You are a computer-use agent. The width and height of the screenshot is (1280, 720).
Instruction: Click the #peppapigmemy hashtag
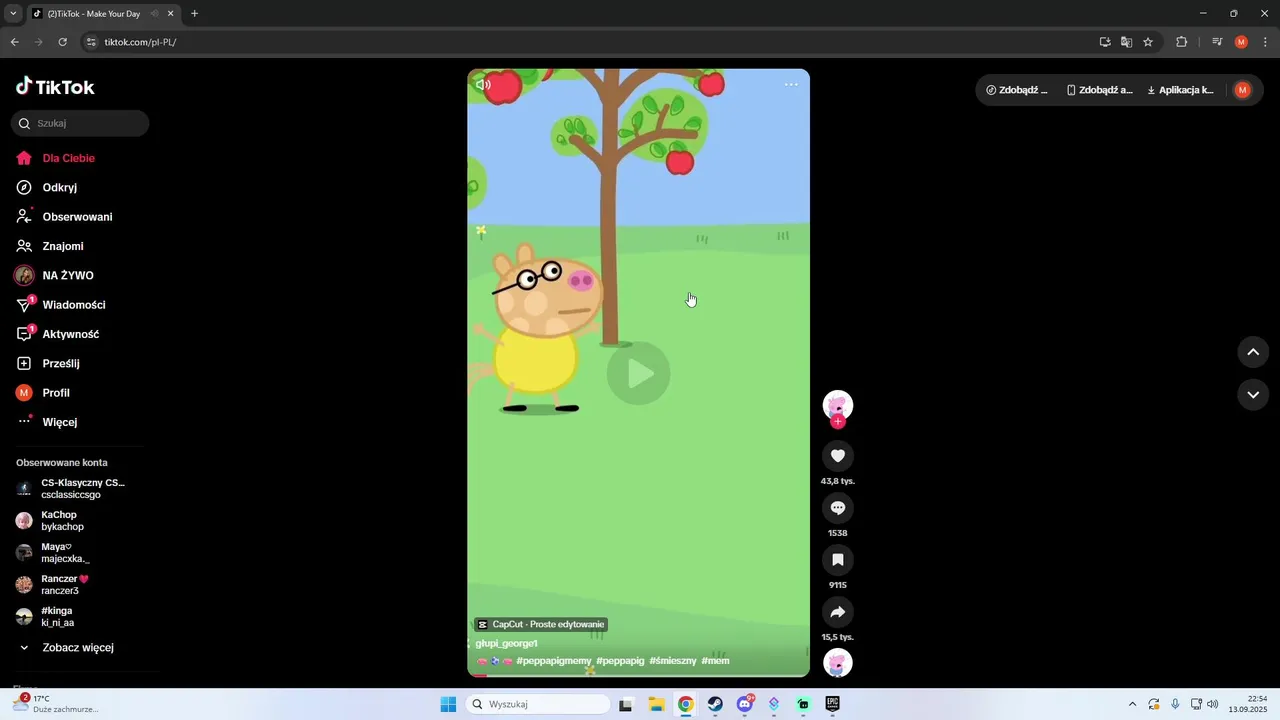[x=554, y=661]
